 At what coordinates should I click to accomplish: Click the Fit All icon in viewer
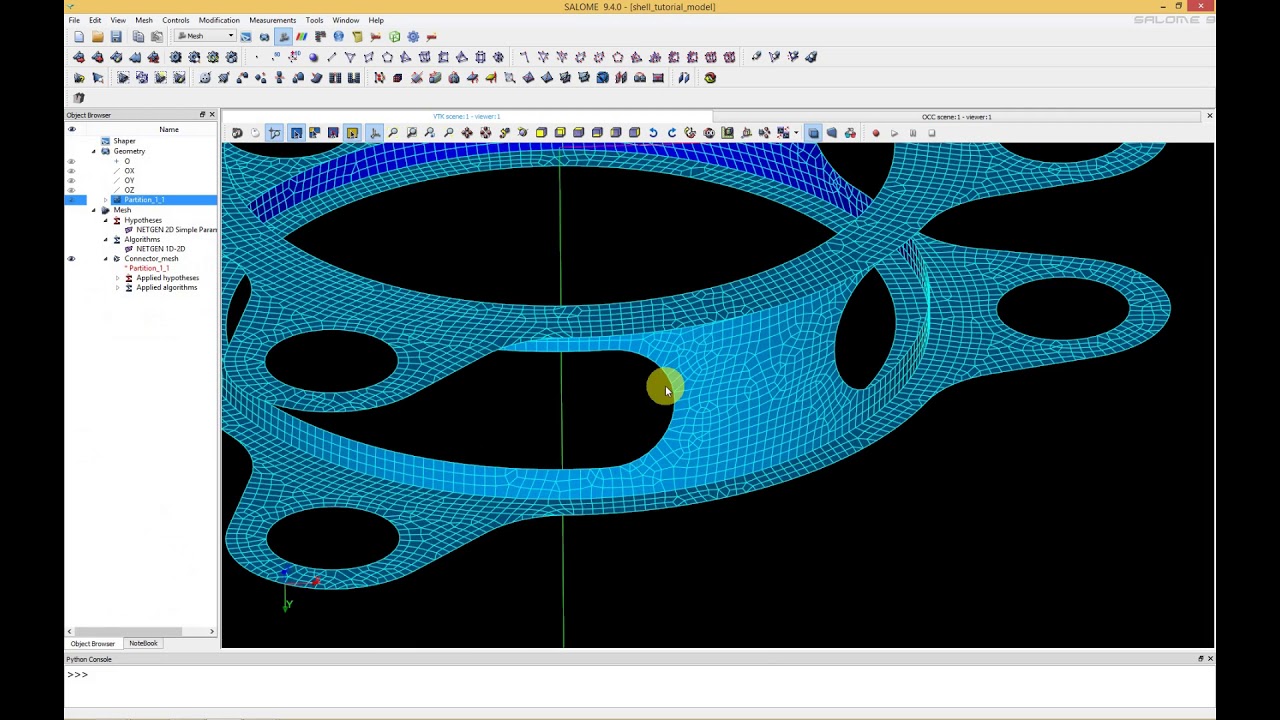(393, 133)
